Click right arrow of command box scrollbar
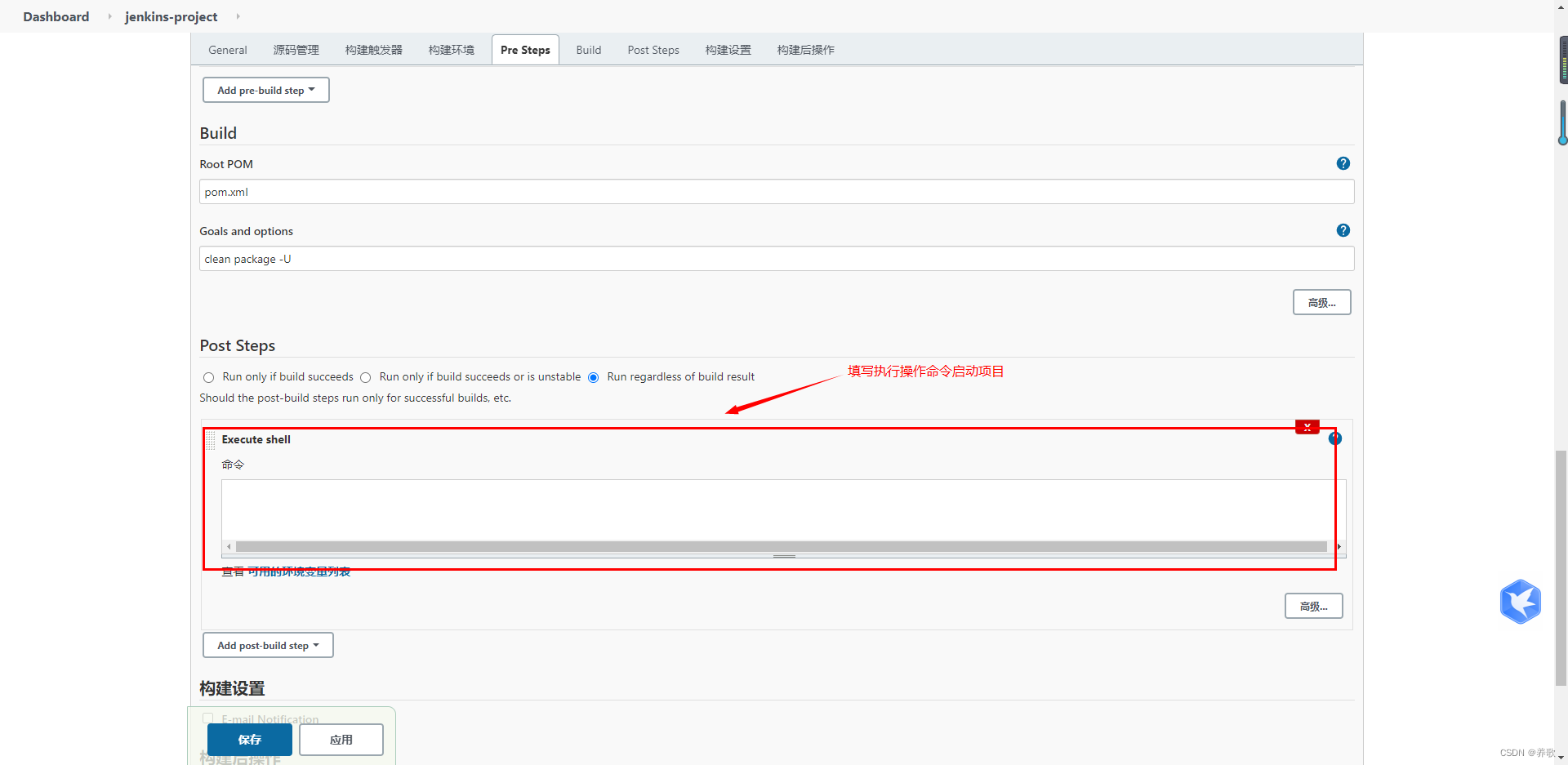 [x=1339, y=546]
